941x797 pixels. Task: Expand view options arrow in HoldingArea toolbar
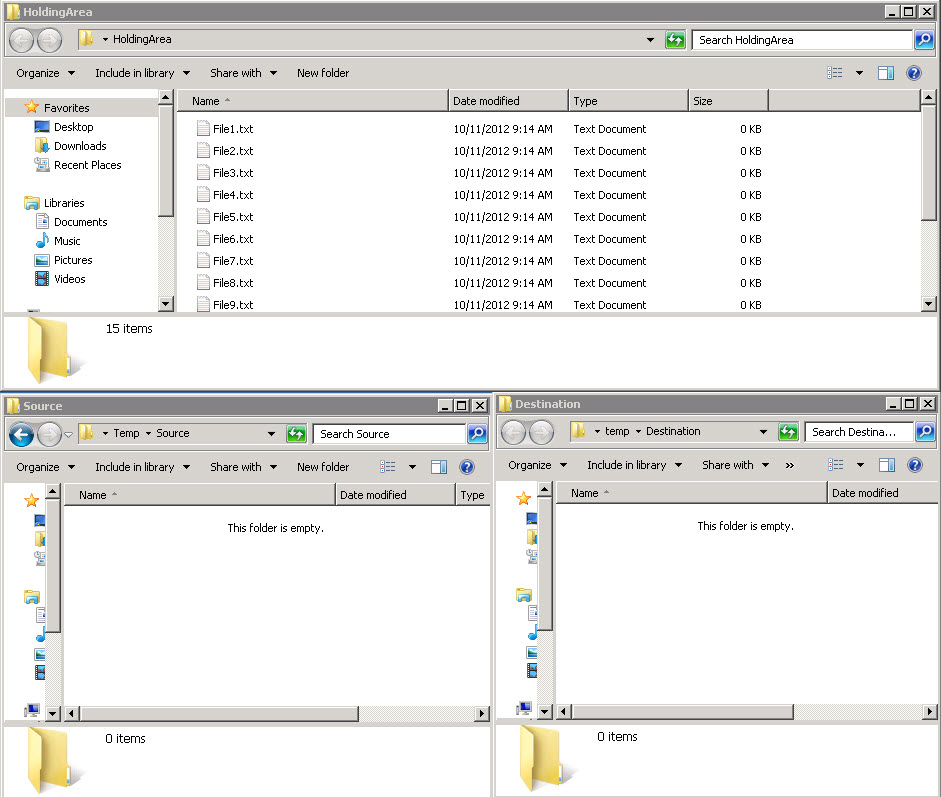[859, 73]
